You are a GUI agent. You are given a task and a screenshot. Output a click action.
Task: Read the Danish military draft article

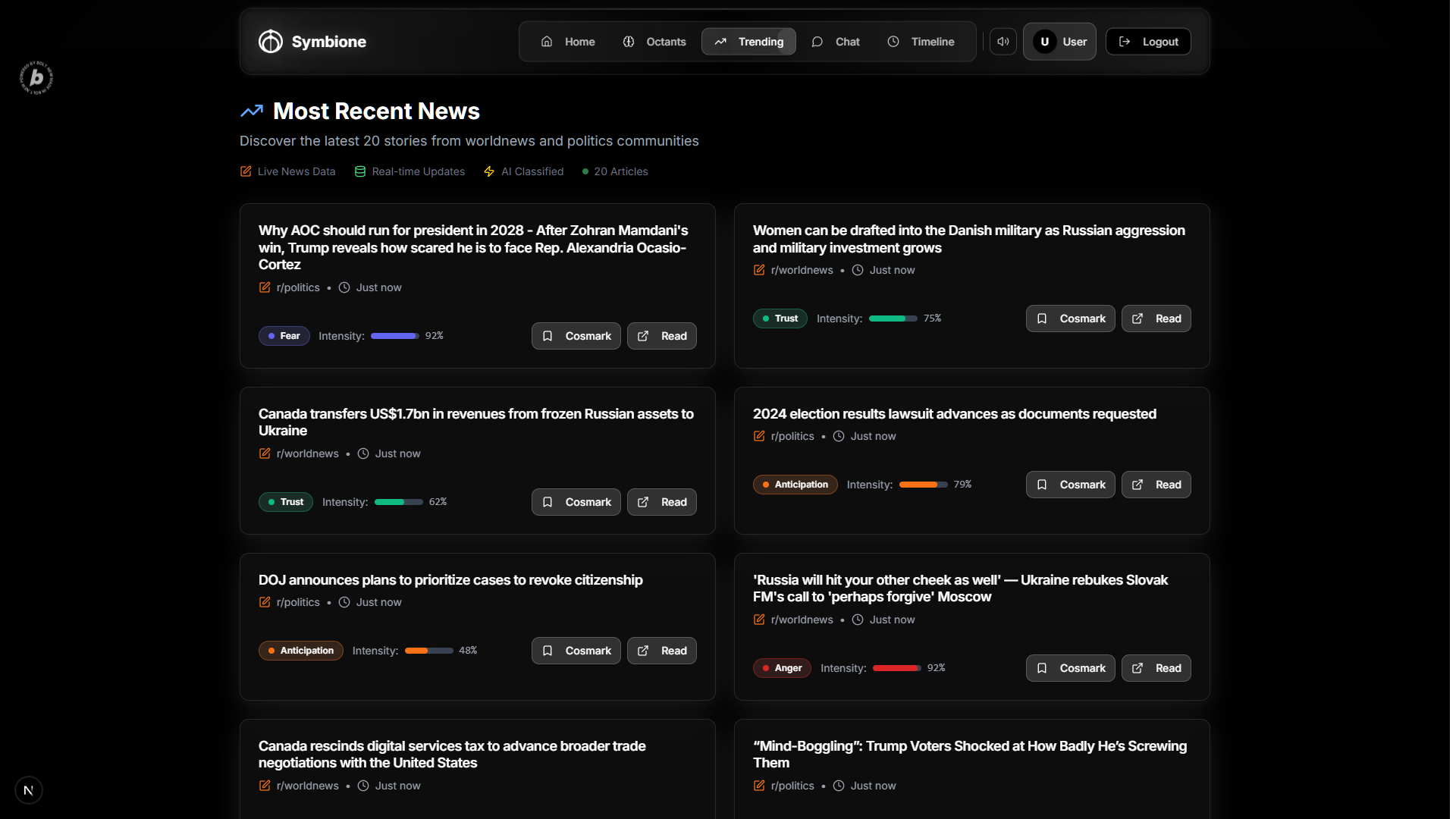(1156, 318)
